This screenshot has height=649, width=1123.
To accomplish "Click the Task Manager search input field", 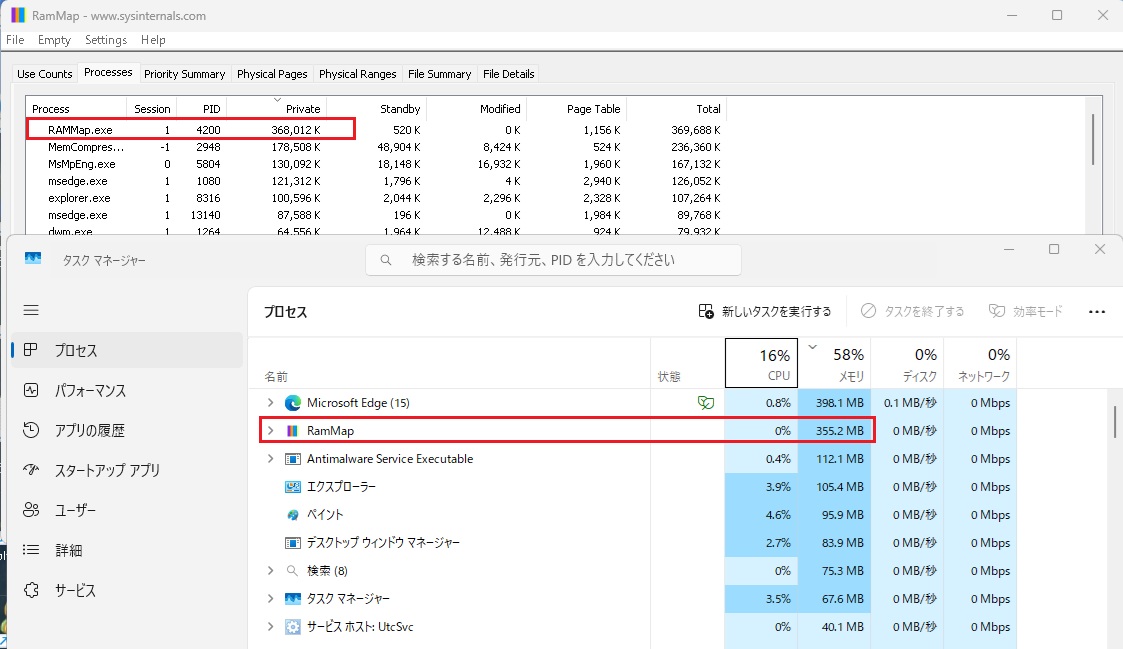I will tap(553, 260).
